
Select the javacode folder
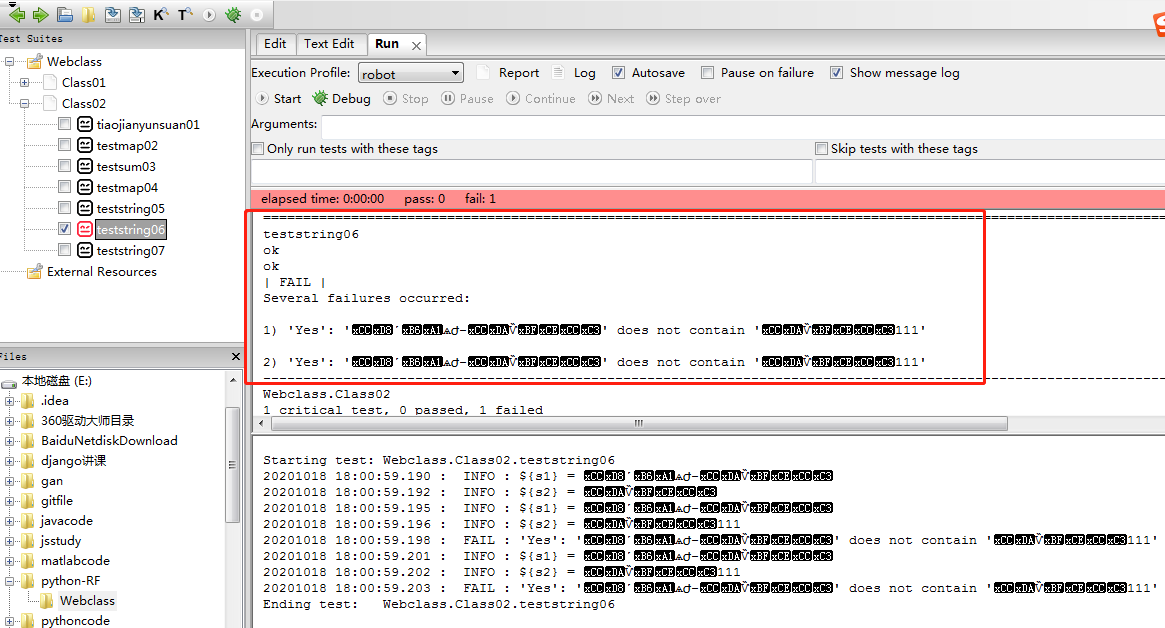coord(67,521)
